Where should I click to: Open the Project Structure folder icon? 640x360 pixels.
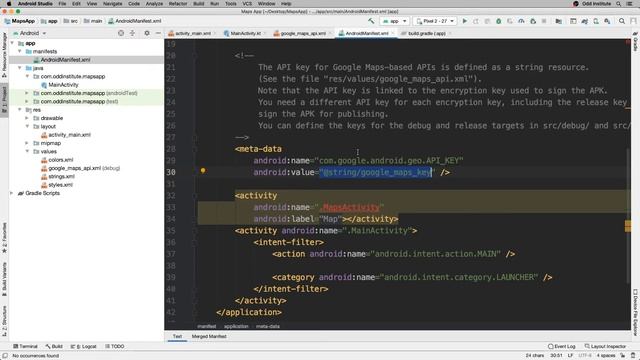[558, 21]
